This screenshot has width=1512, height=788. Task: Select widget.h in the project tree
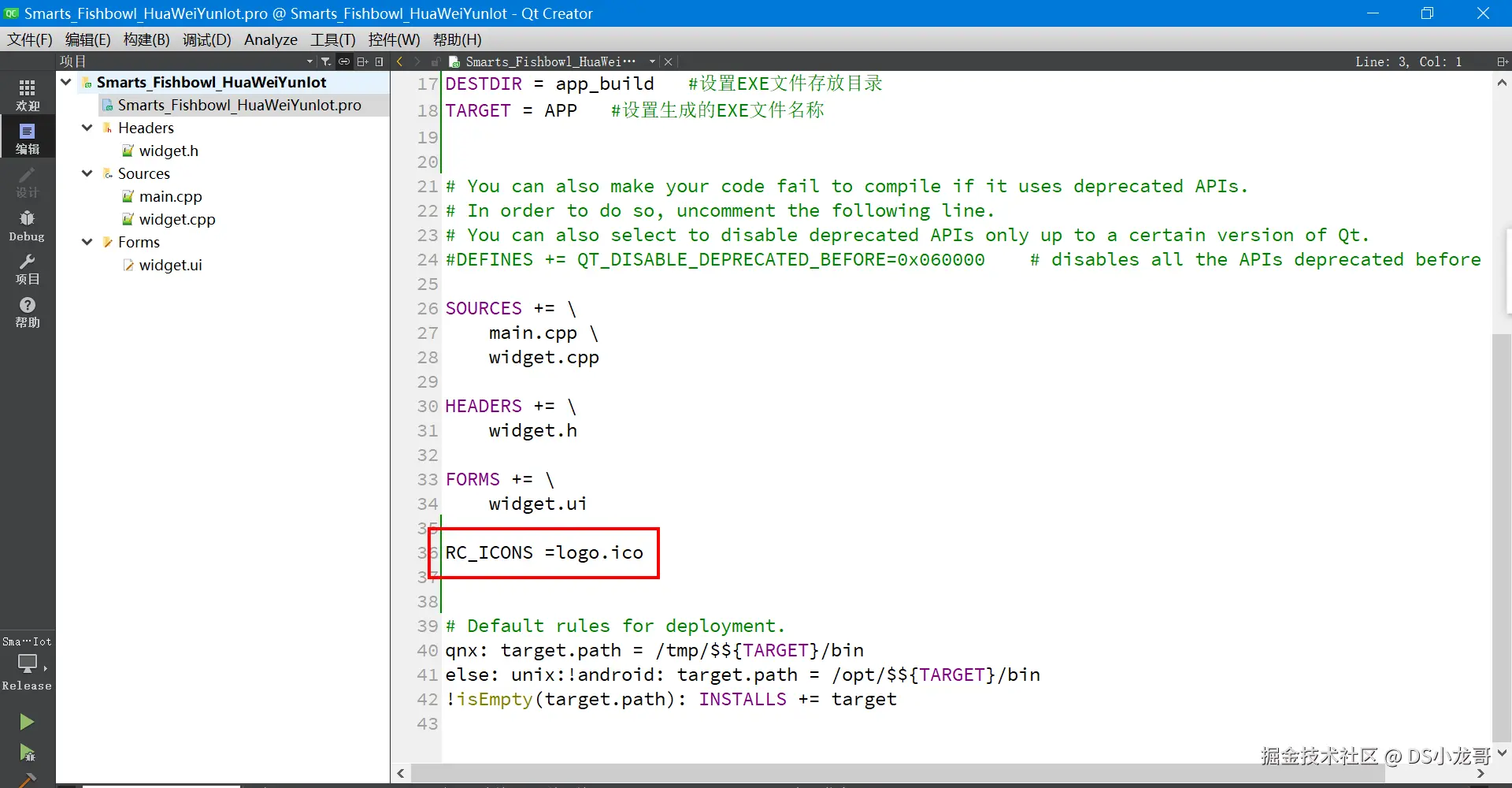point(169,151)
